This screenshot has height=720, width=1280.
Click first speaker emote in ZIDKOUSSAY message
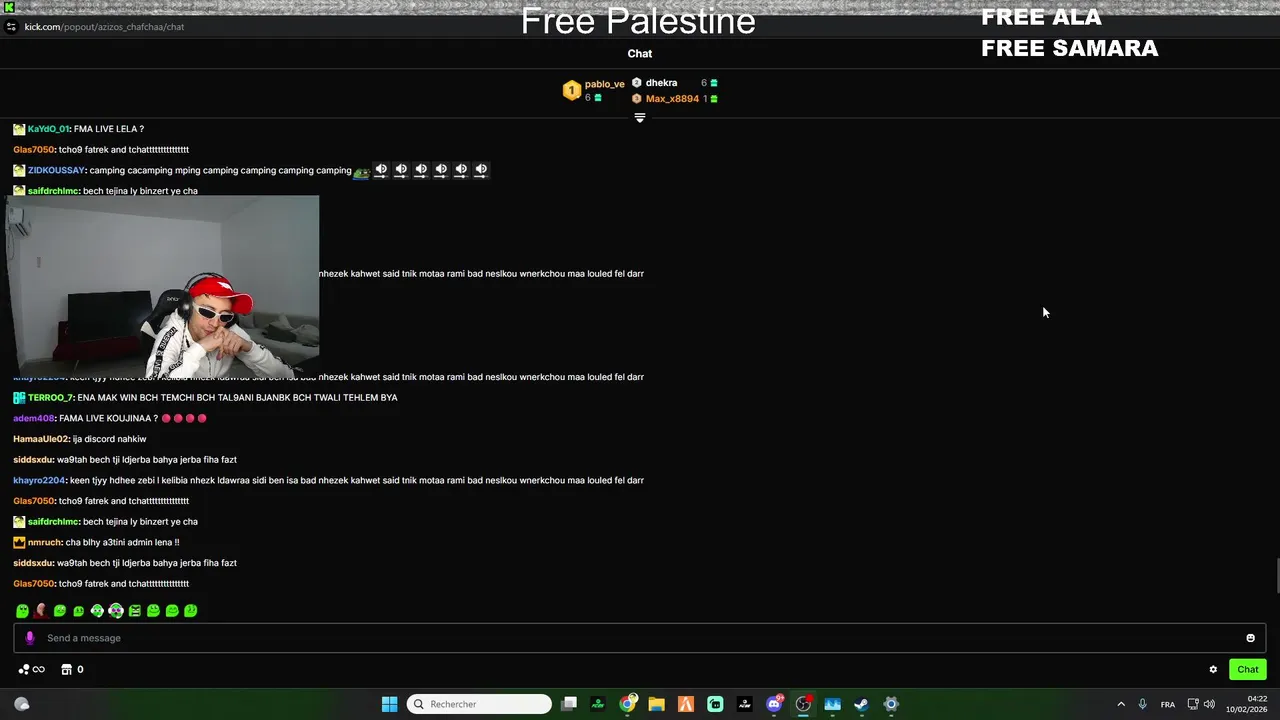click(x=381, y=170)
